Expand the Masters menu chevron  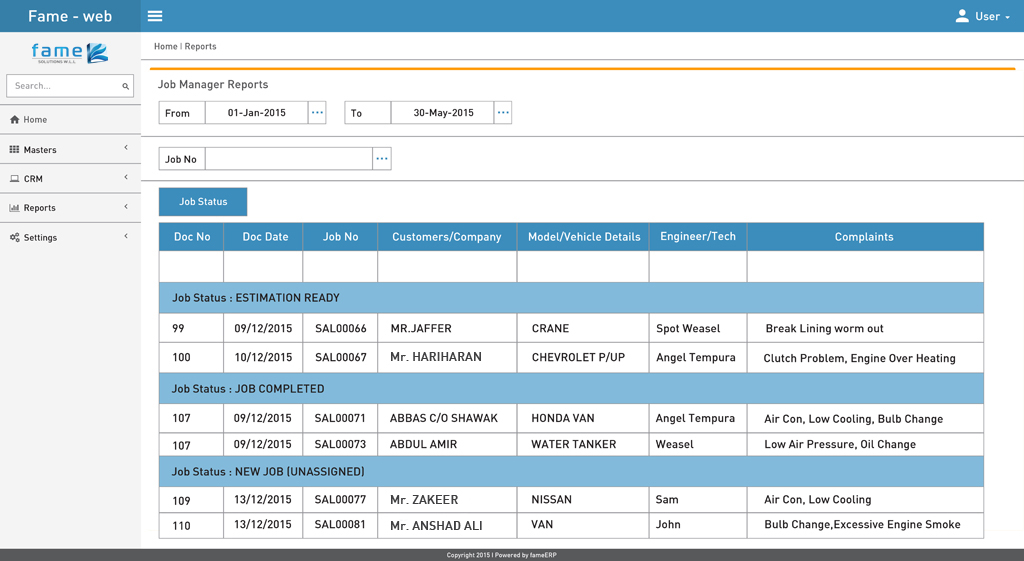coord(126,148)
